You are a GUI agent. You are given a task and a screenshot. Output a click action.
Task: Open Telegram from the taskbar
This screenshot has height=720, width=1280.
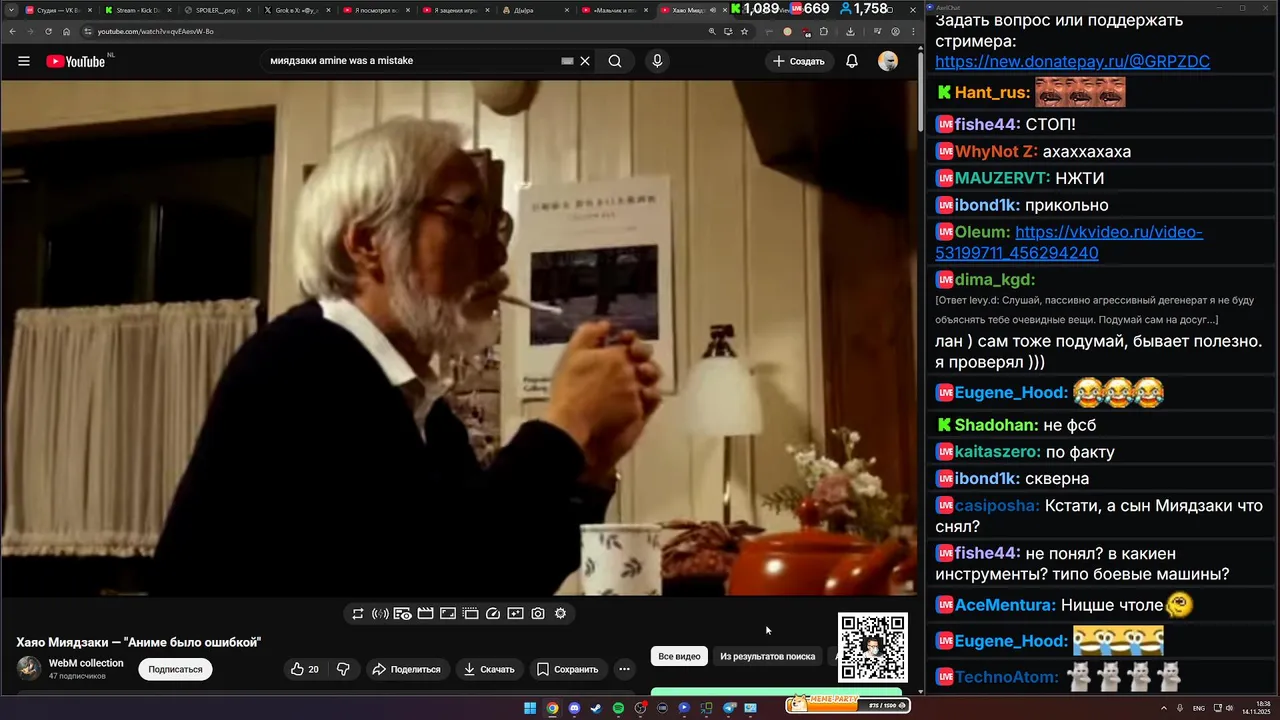[729, 708]
